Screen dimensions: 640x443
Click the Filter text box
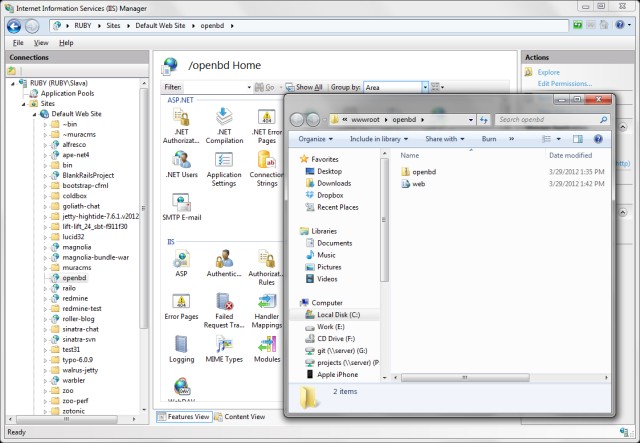[216, 87]
